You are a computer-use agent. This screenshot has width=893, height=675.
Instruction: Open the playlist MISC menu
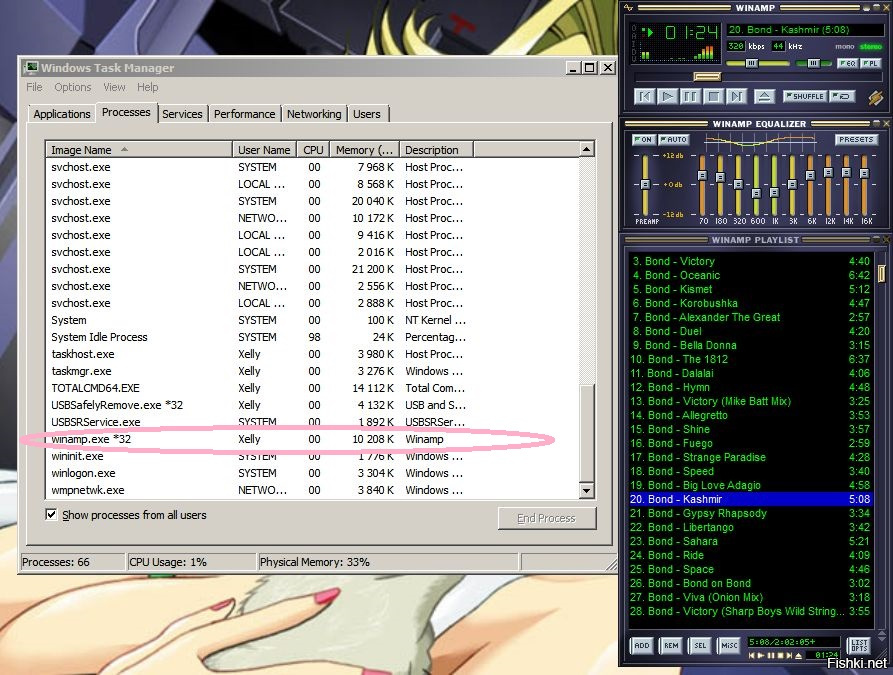click(x=729, y=645)
